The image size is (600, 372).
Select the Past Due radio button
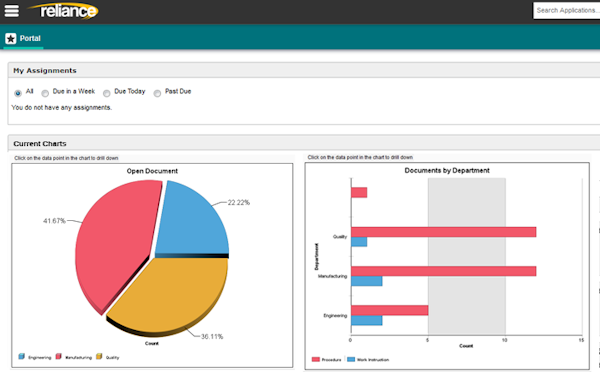[157, 93]
